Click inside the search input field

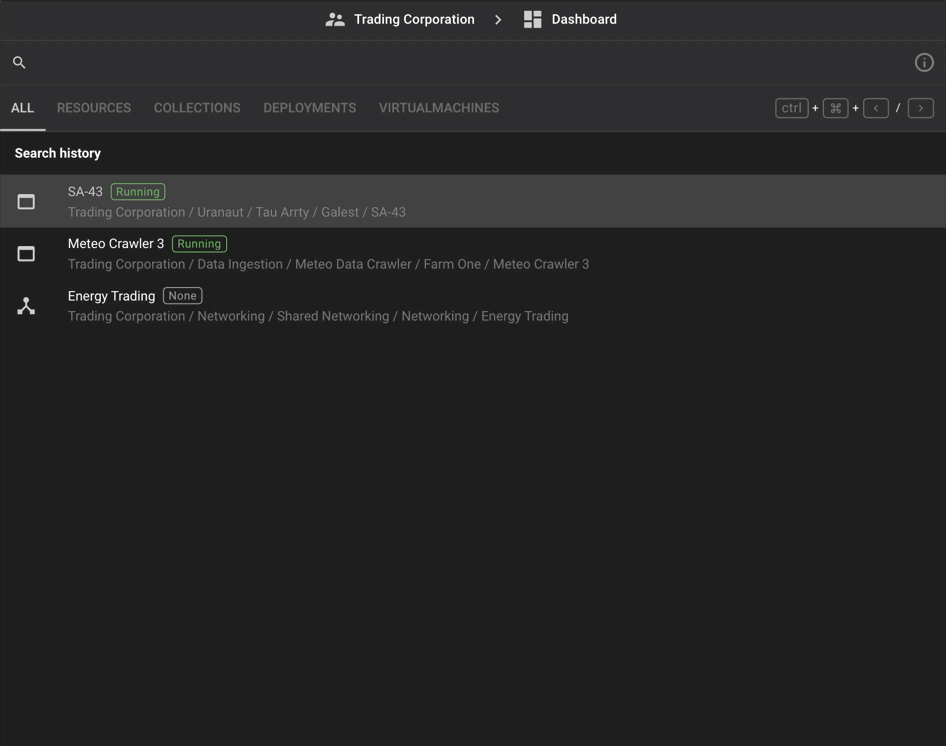click(x=400, y=61)
